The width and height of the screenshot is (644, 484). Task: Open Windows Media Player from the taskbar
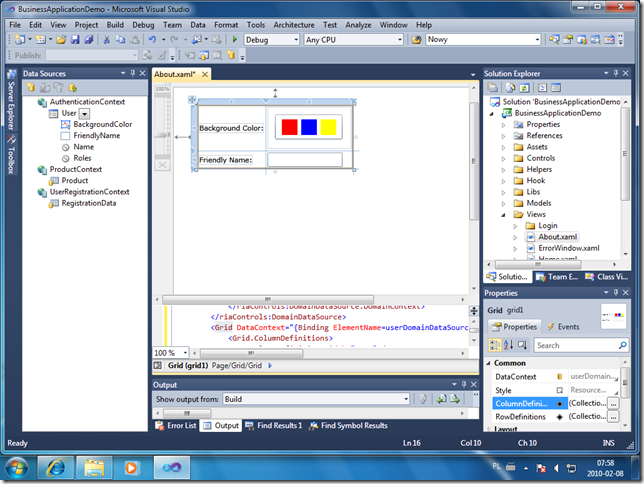132,468
